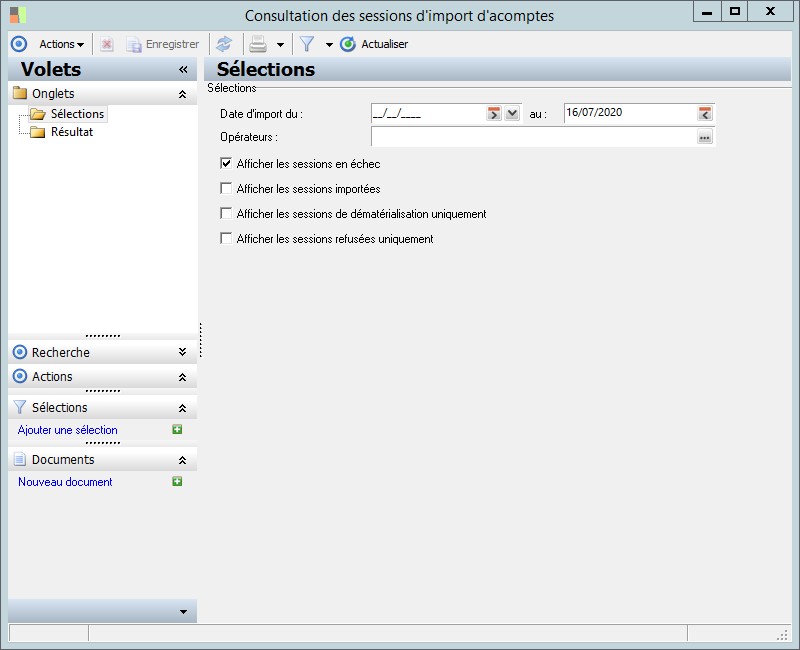The image size is (800, 650).
Task: Minimize the window
Action: click(707, 11)
